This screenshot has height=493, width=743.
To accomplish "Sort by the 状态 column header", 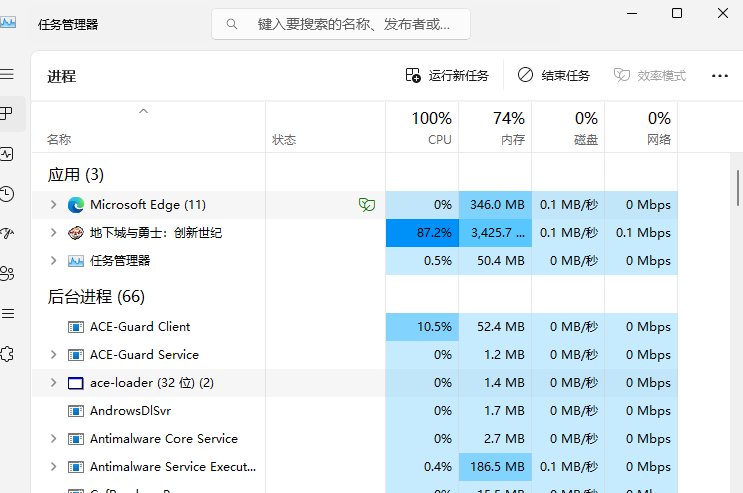I will coord(326,127).
